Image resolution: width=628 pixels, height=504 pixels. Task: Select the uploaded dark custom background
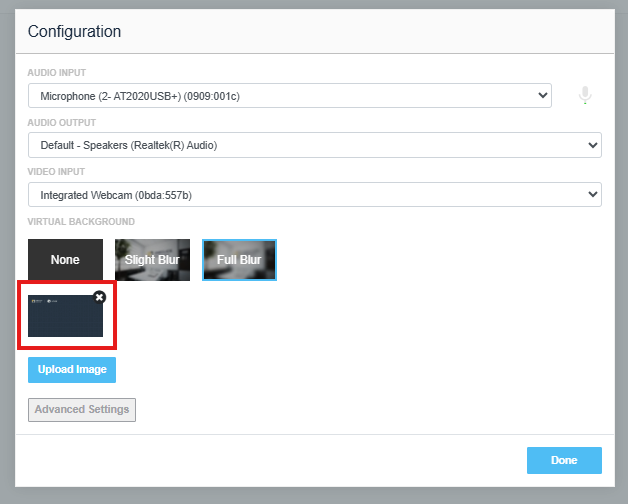[65, 316]
